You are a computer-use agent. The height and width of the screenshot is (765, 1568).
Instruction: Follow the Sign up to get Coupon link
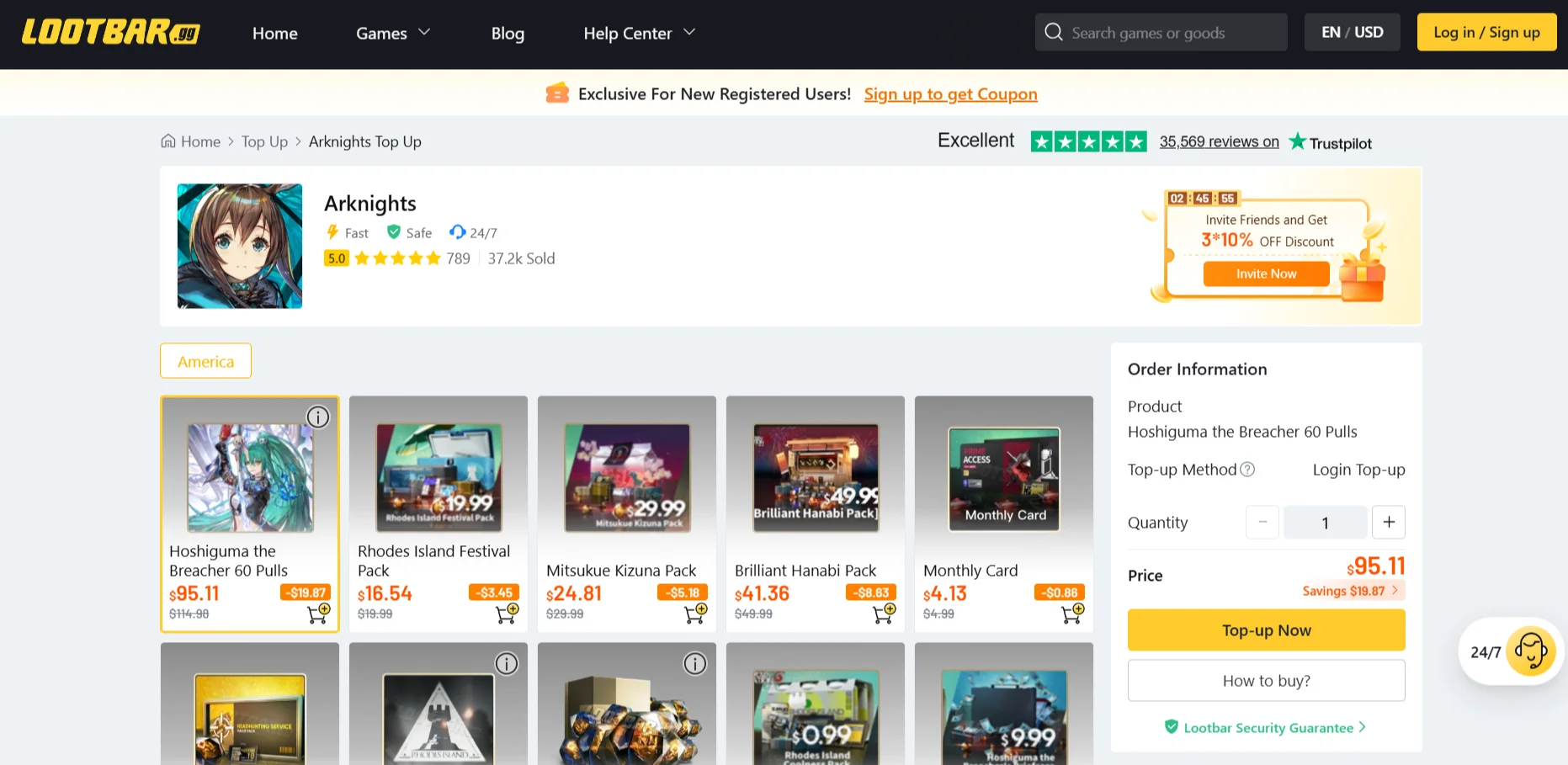pyautogui.click(x=950, y=94)
